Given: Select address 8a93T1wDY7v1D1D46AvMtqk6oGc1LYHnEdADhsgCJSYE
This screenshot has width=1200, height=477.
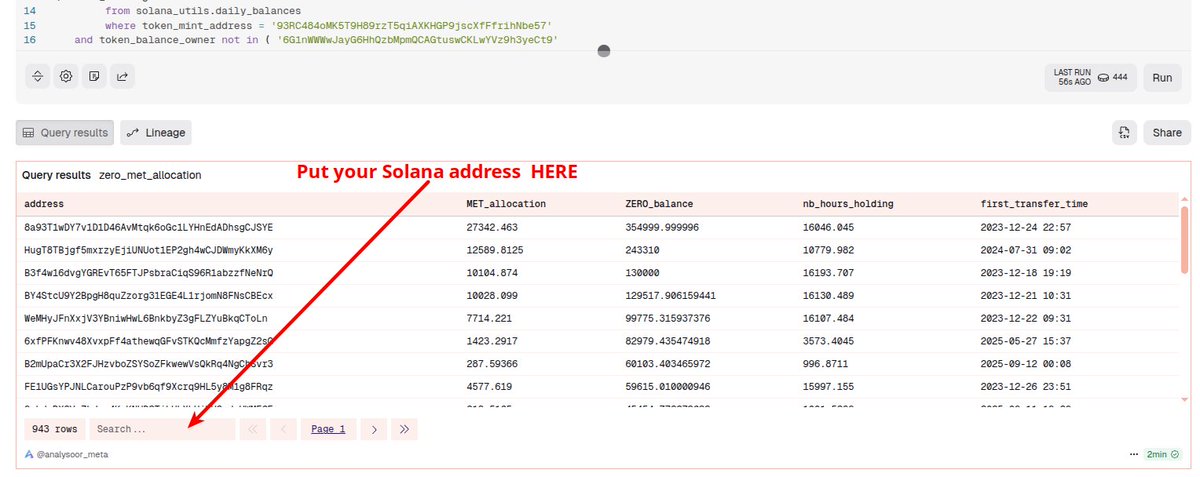Looking at the screenshot, I should (x=148, y=227).
